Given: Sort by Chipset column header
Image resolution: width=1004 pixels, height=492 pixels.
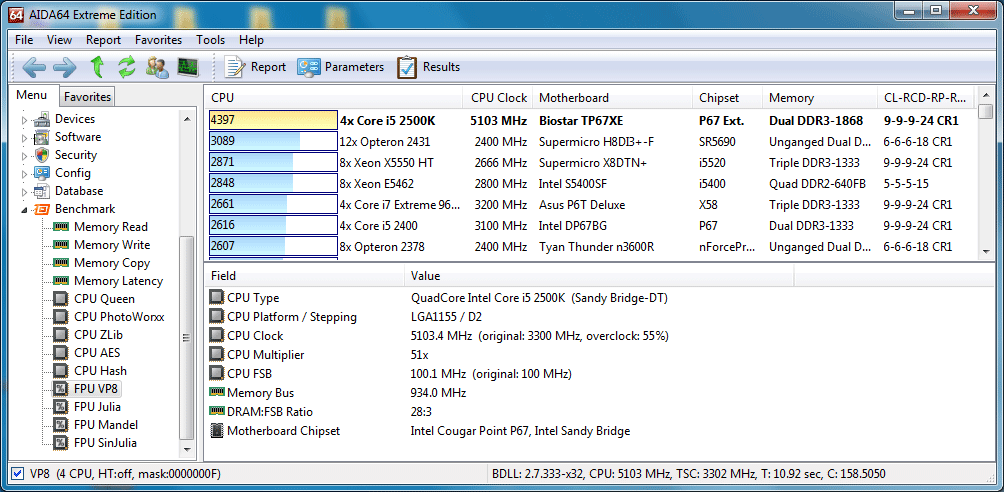Looking at the screenshot, I should 727,98.
